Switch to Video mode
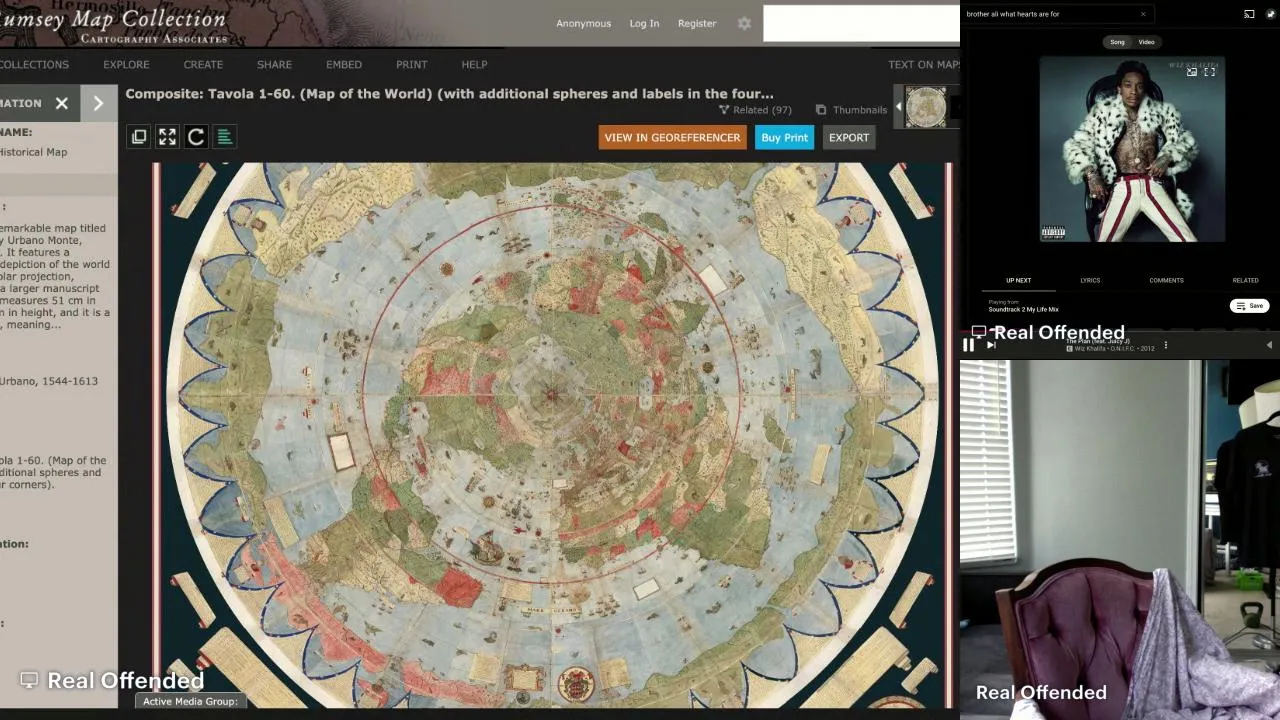1280x720 pixels. (1146, 42)
